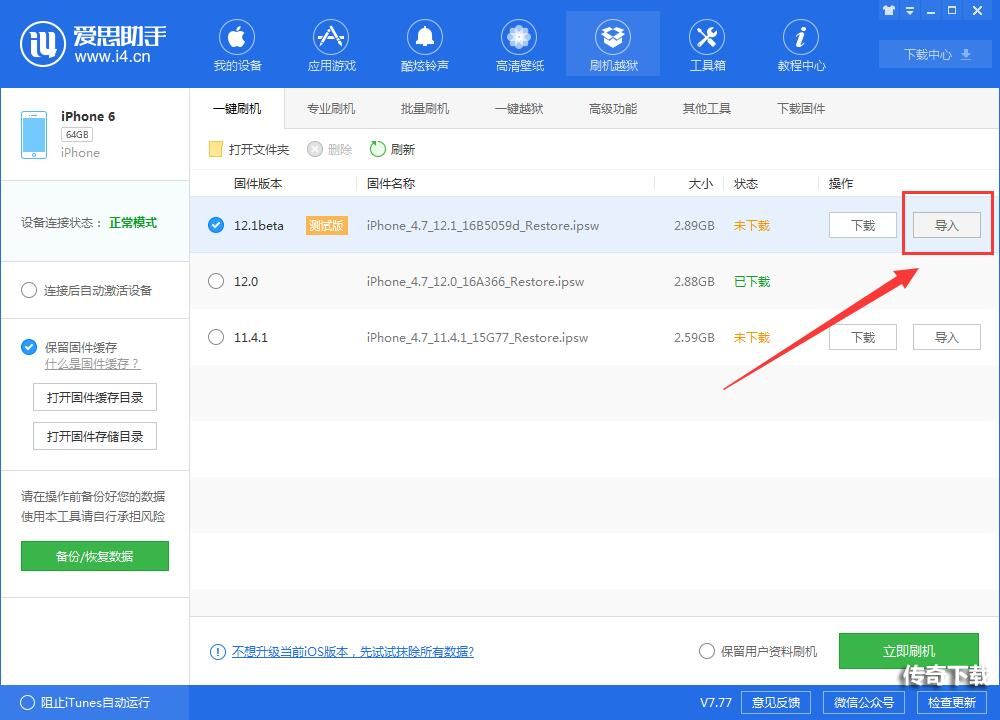Click 备份/恢复数据 green button
Viewport: 1000px width, 720px height.
pos(95,556)
